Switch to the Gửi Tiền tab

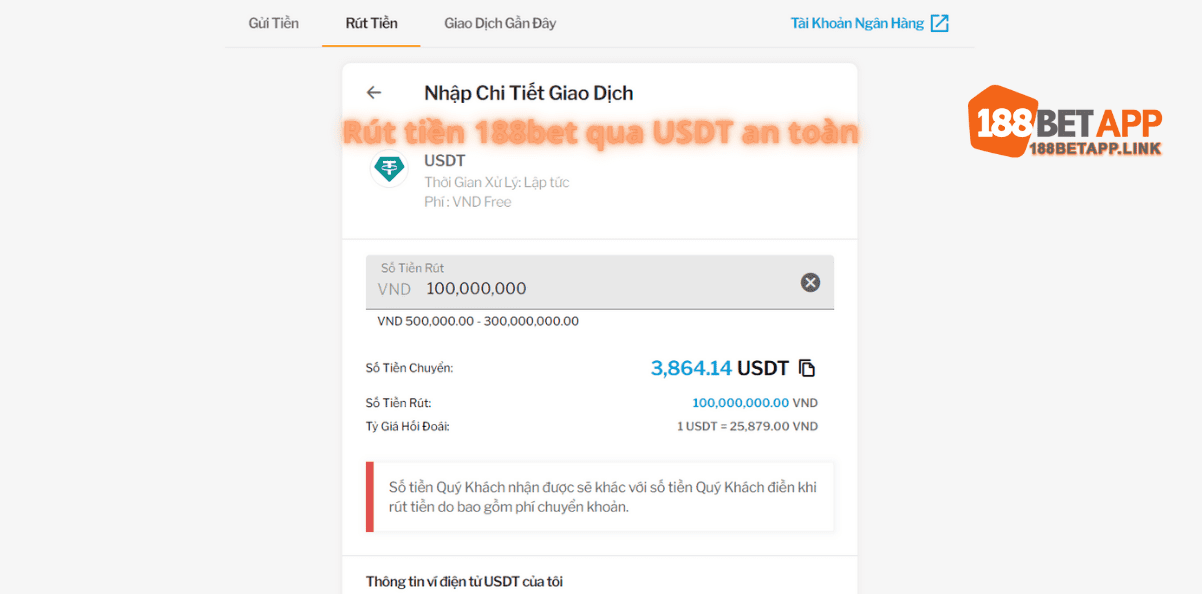pyautogui.click(x=274, y=23)
